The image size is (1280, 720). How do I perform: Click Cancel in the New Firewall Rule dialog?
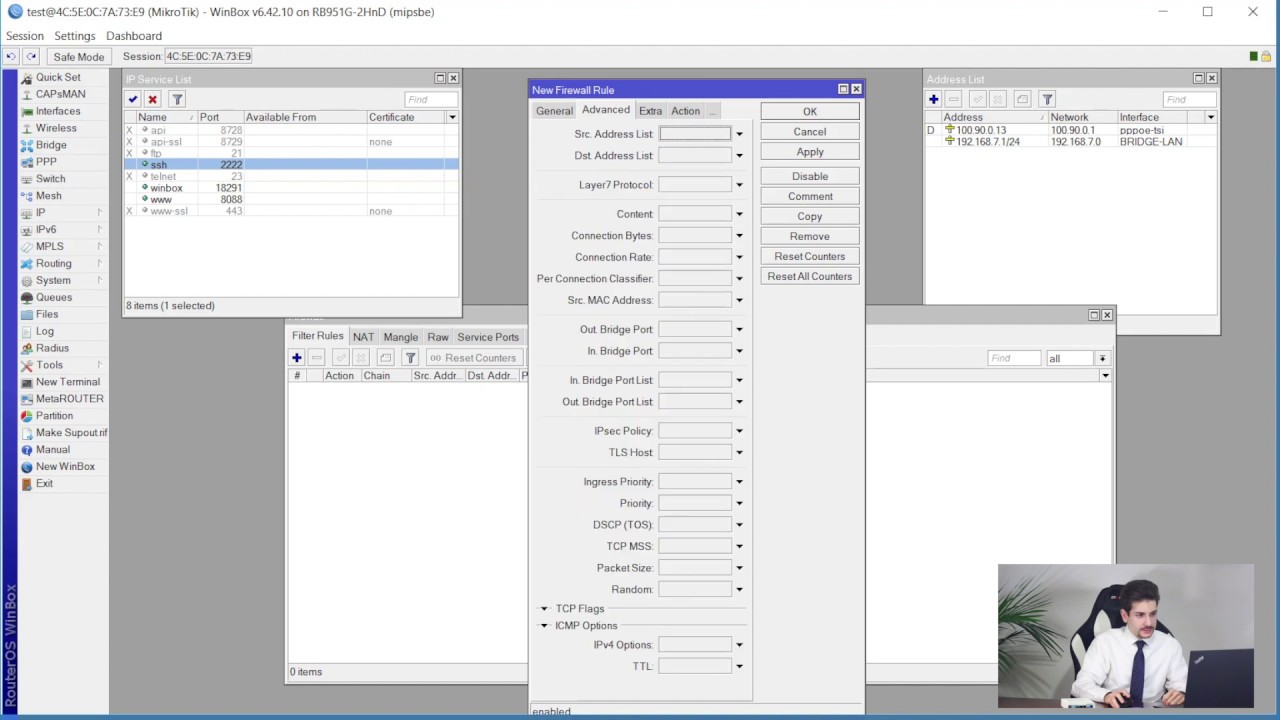(810, 132)
